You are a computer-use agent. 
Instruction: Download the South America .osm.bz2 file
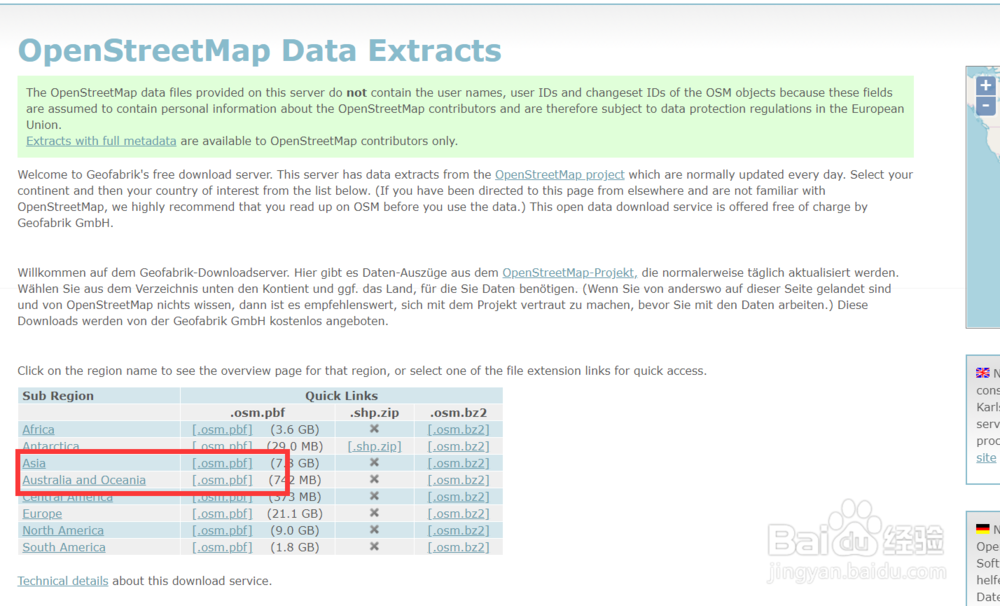459,547
